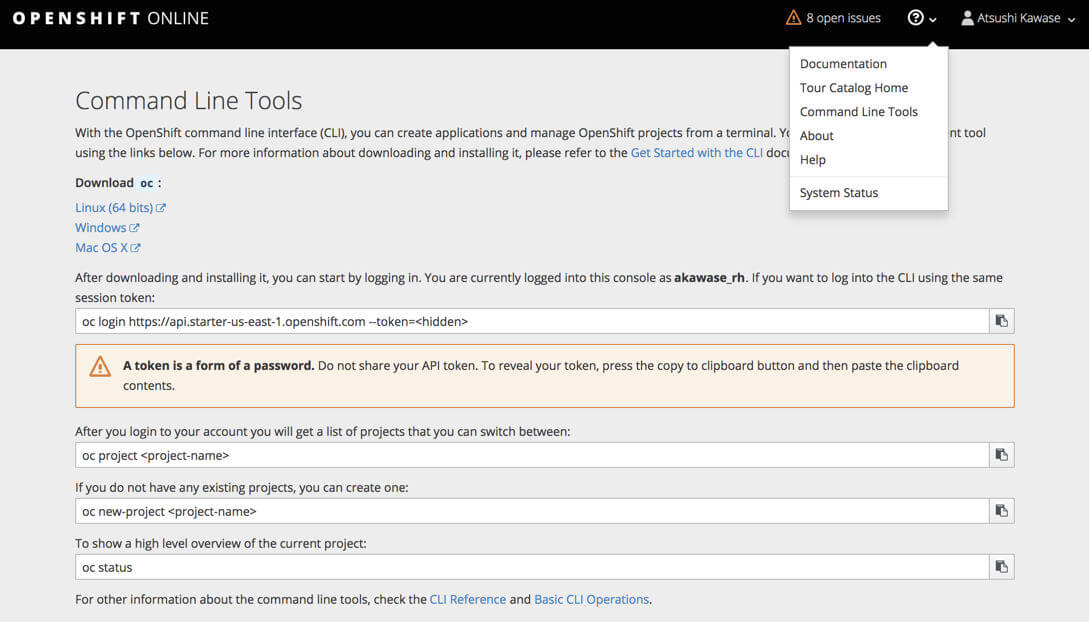Copy the oc project command to clipboard
This screenshot has height=622, width=1089.
point(1001,455)
